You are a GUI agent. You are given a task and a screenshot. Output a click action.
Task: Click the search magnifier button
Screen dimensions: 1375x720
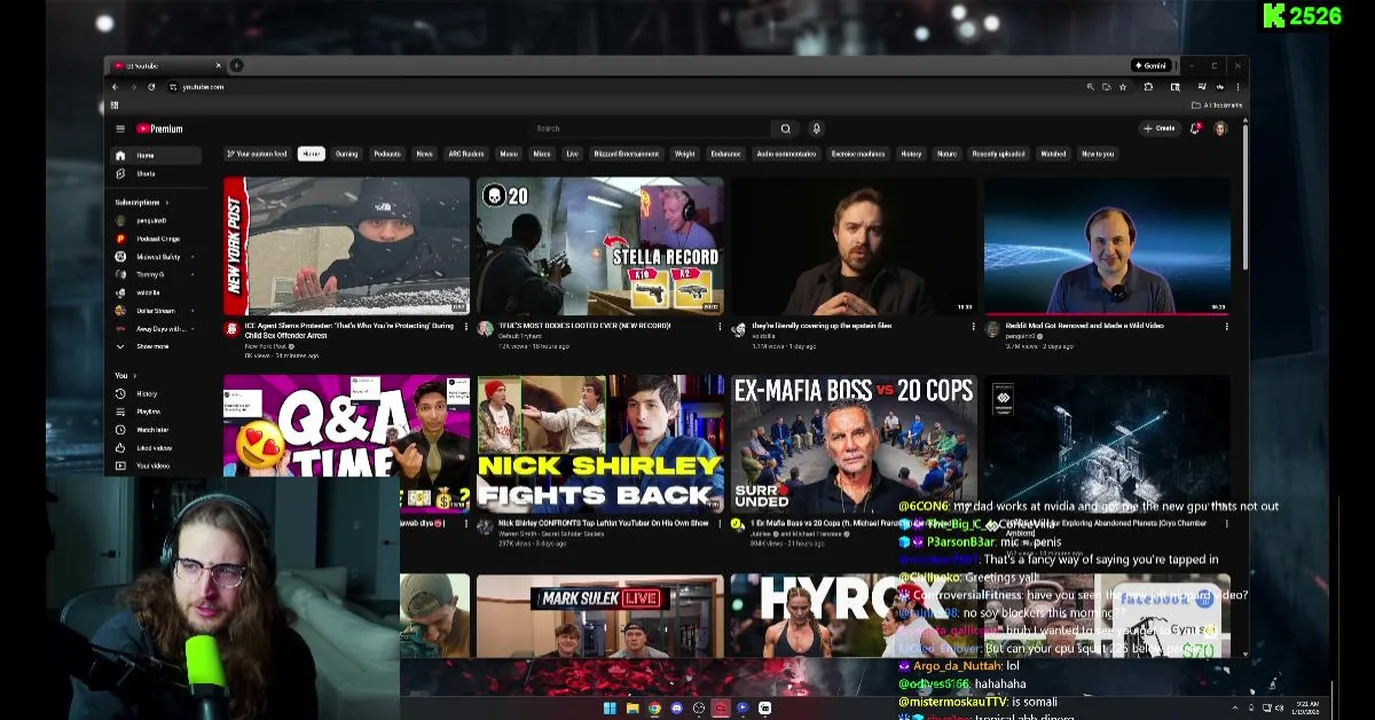pyautogui.click(x=785, y=128)
